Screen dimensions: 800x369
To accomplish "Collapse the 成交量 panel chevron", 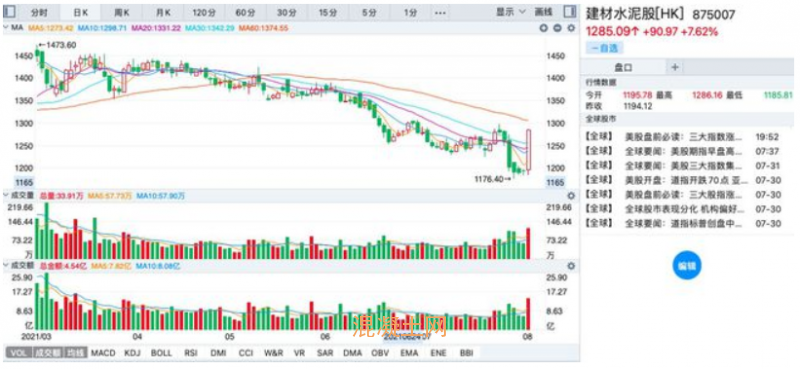I will [6, 194].
